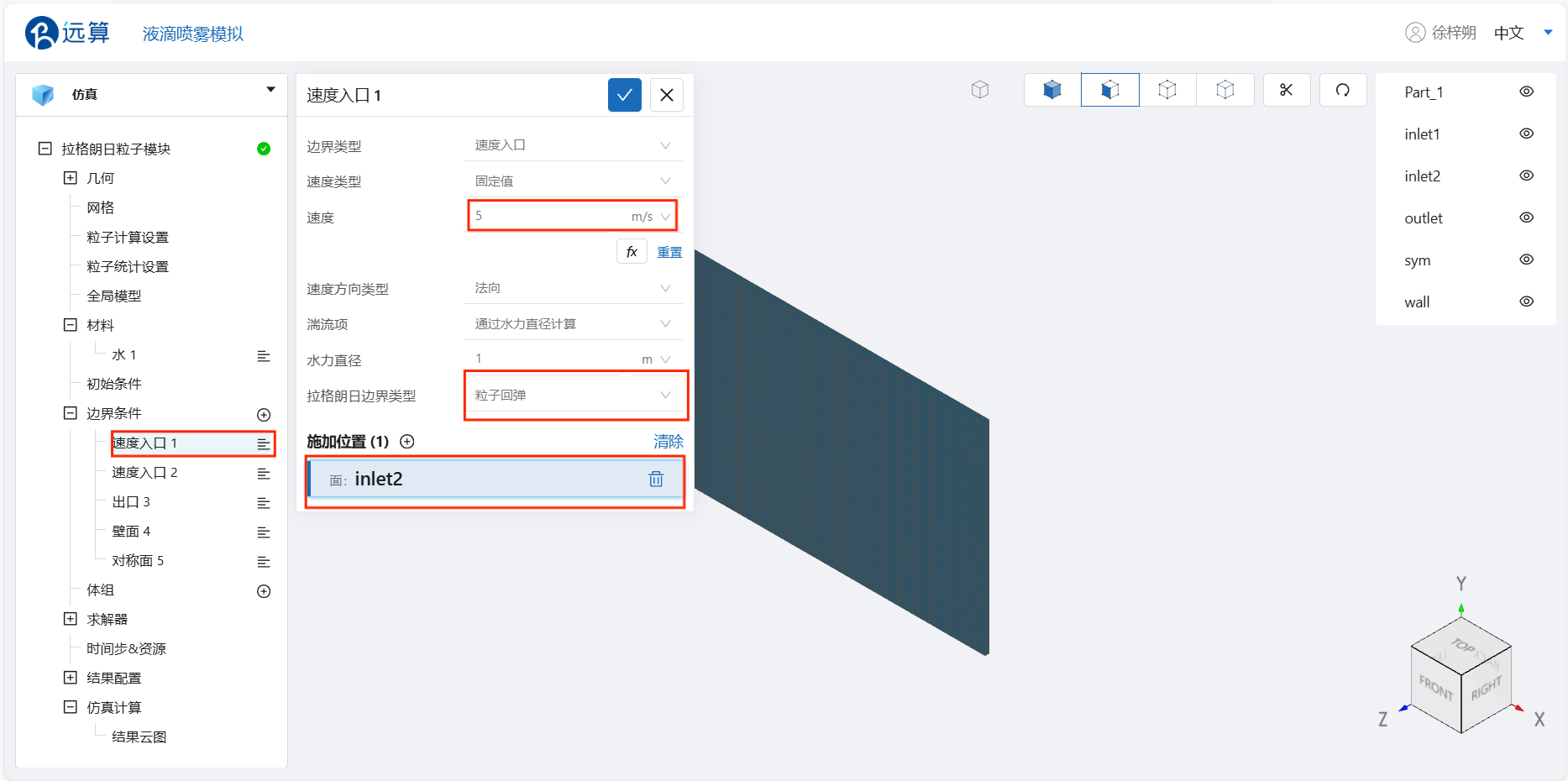Toggle visibility of Part_1
The image size is (1568, 781).
pyautogui.click(x=1527, y=92)
